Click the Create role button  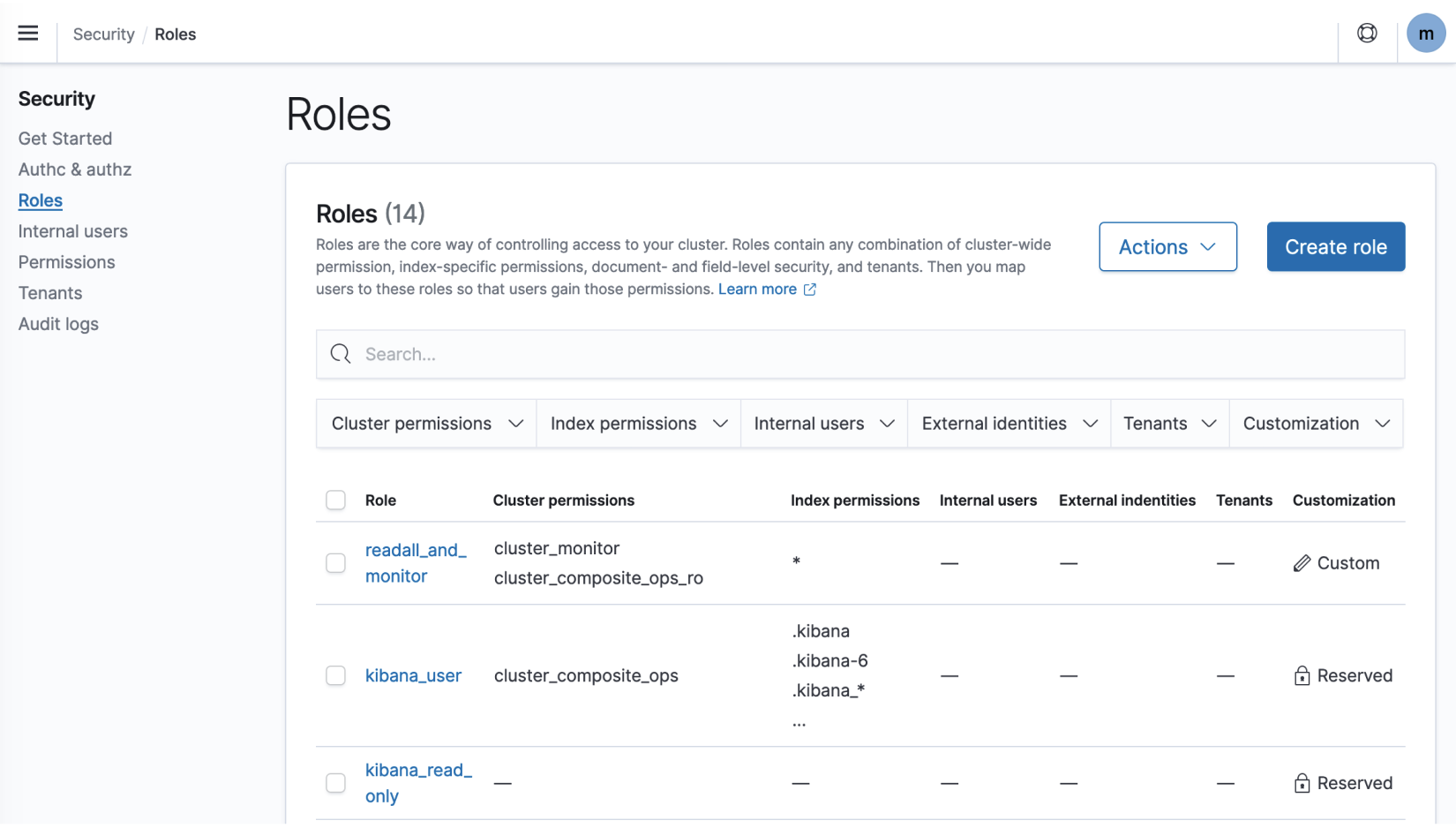point(1335,247)
